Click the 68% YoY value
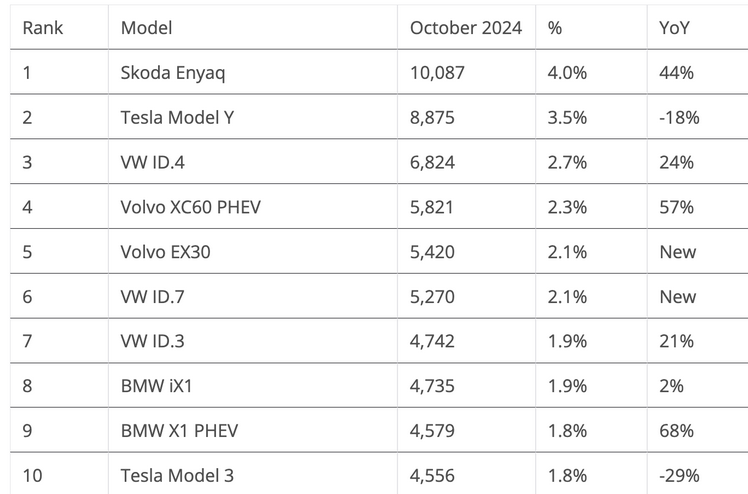 (x=676, y=431)
